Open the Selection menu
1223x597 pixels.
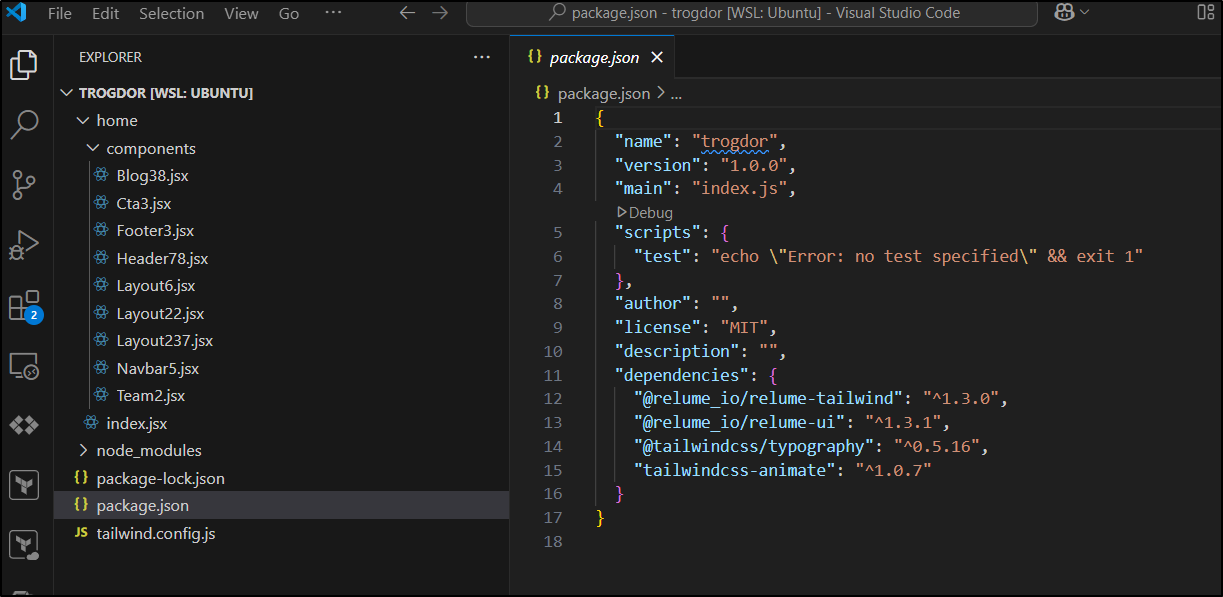[x=171, y=13]
